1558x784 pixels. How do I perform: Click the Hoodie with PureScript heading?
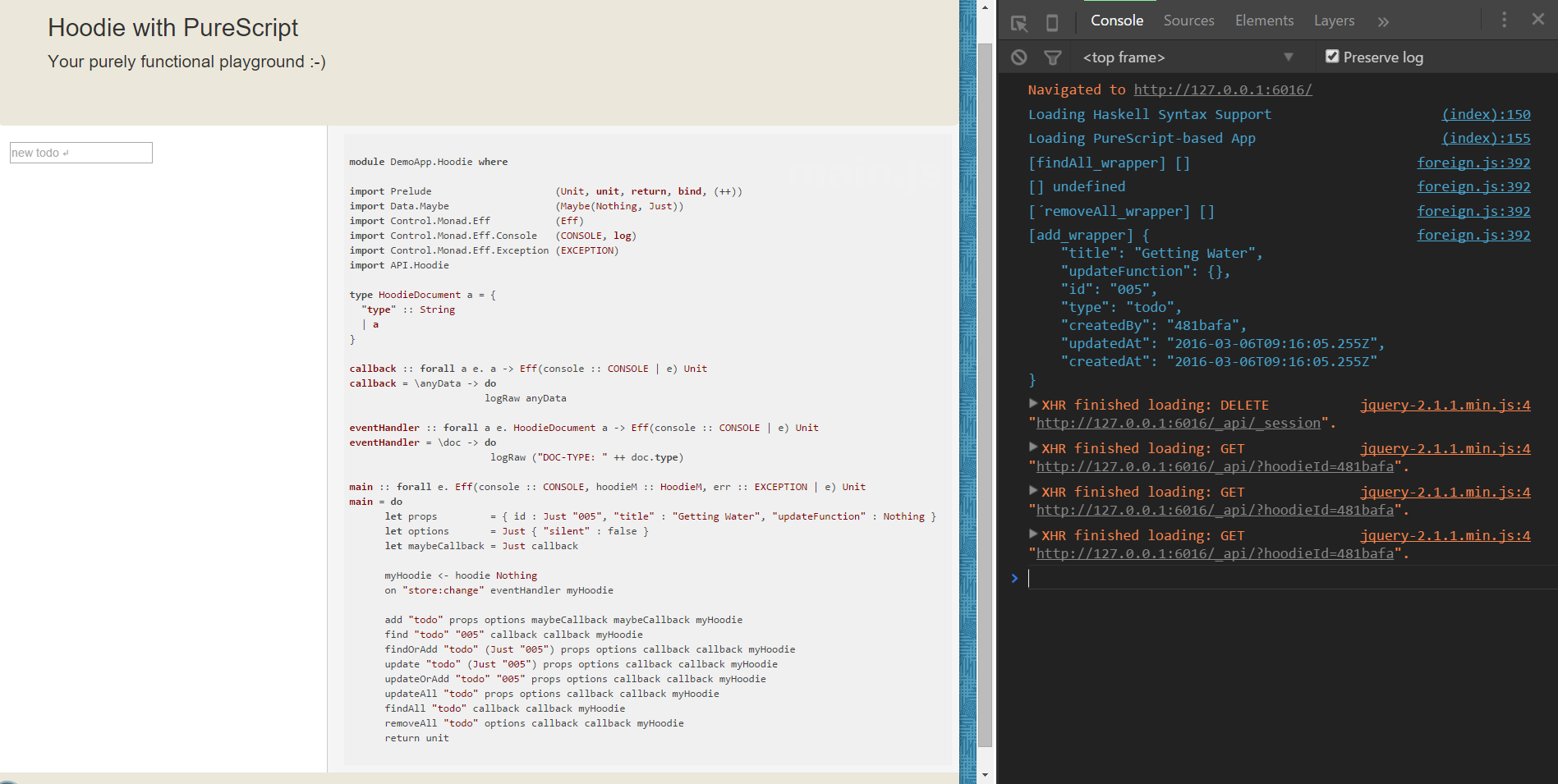pos(172,28)
